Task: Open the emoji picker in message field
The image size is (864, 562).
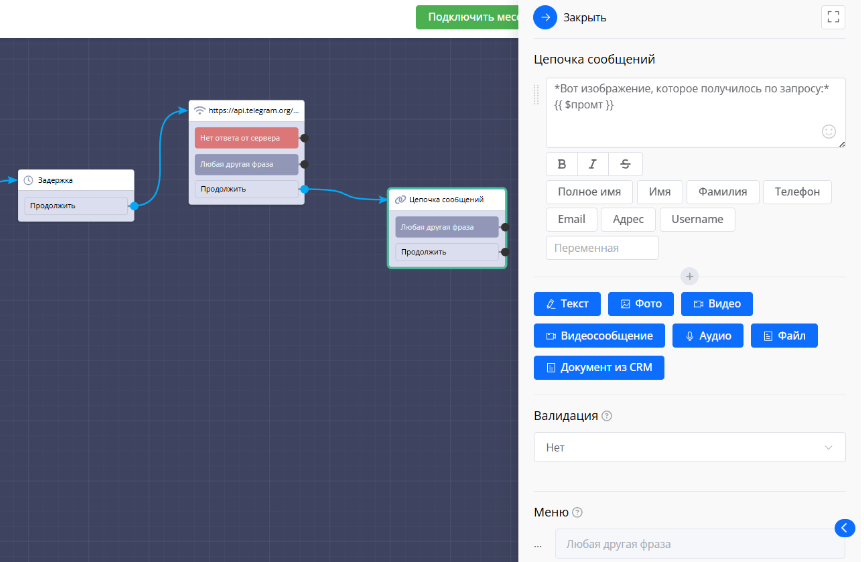Action: point(828,131)
